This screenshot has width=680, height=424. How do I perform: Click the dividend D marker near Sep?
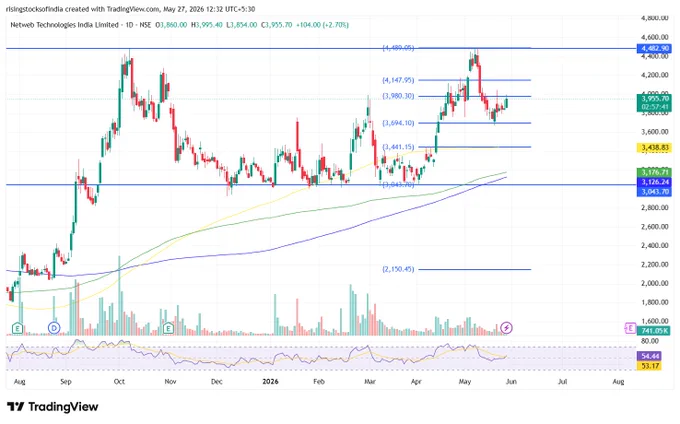[54, 328]
